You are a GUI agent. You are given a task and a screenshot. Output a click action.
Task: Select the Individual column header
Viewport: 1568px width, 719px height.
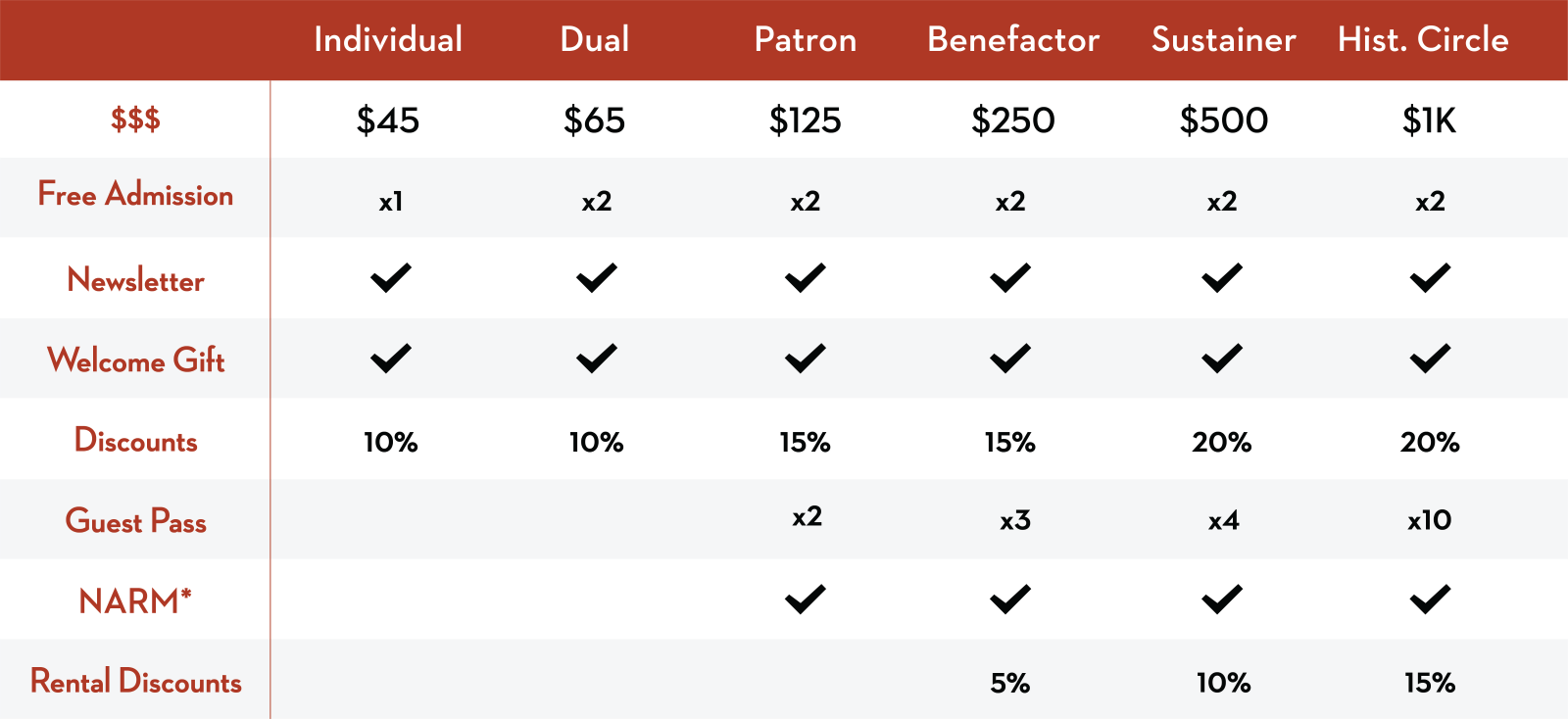[388, 39]
